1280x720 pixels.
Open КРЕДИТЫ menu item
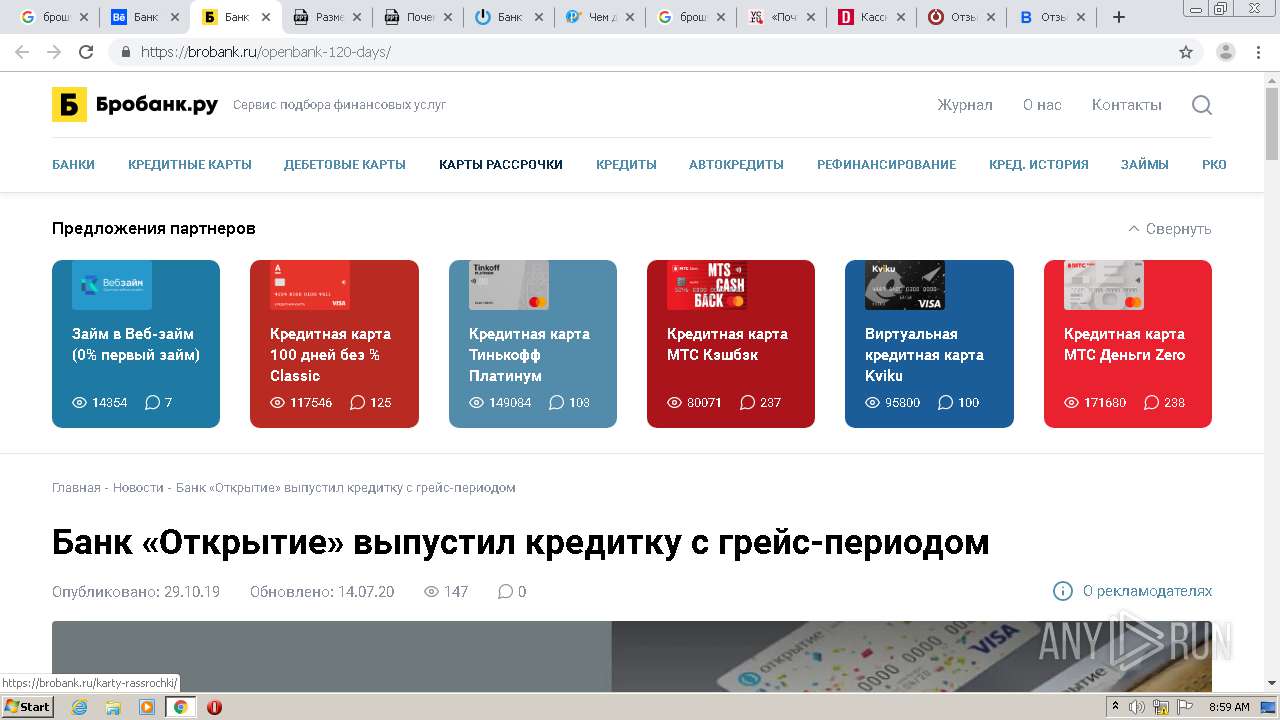coord(626,165)
